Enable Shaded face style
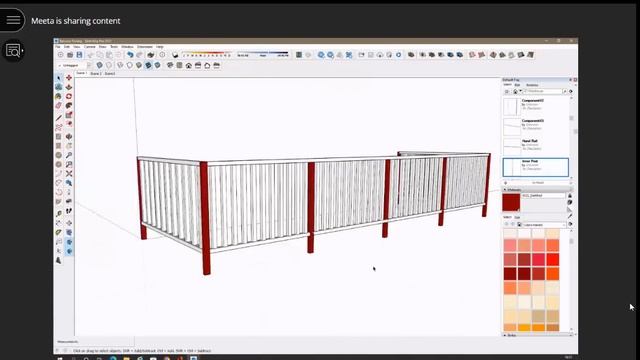Viewport: 640px width, 360px height. (x=139, y=65)
